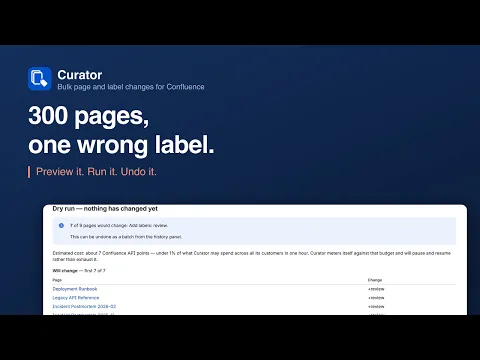Click the +review cell for Deployment Runbook
480x360 pixels.
pos(376,289)
